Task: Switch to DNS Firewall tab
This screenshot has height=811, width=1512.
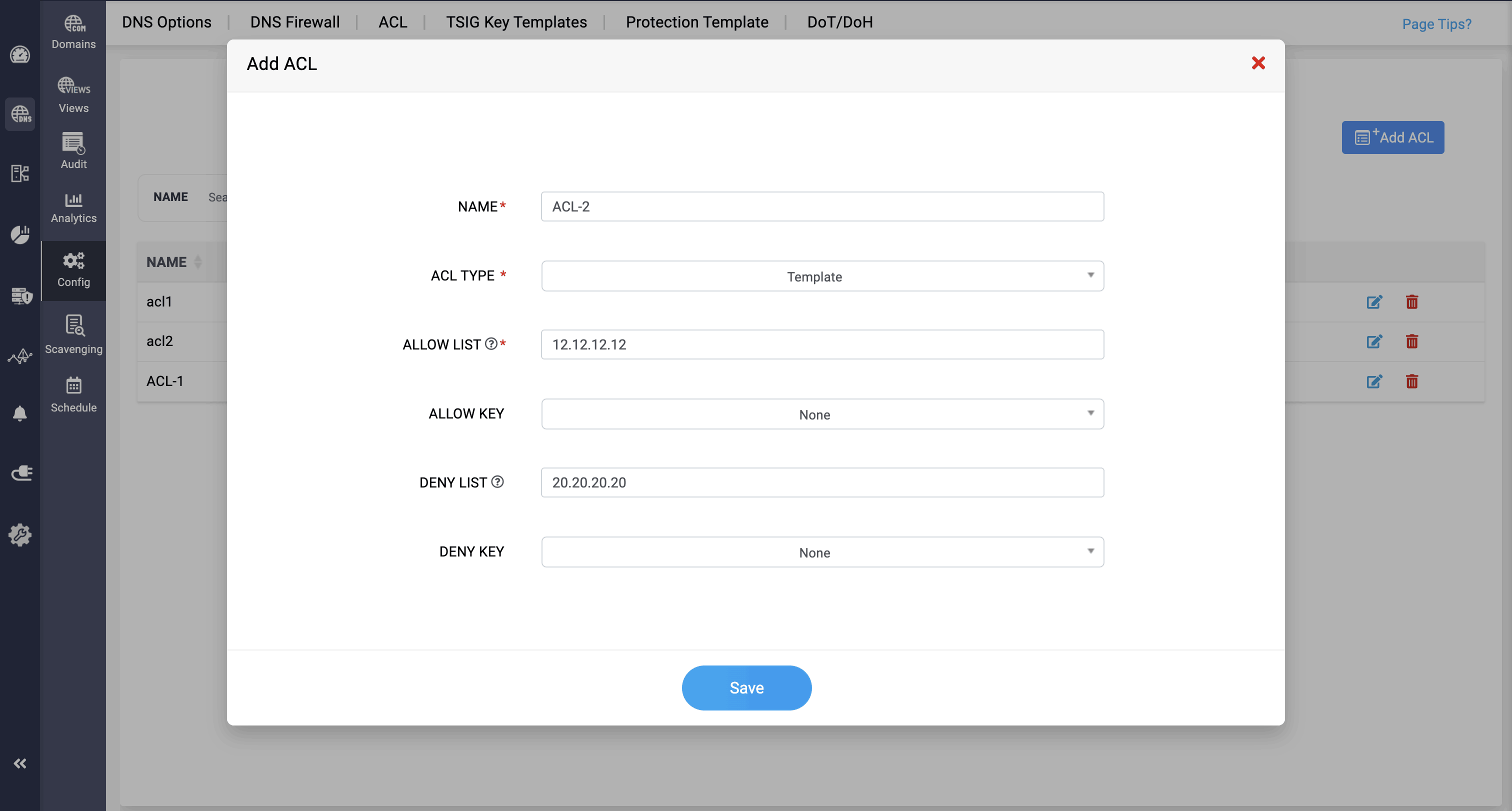Action: point(294,22)
